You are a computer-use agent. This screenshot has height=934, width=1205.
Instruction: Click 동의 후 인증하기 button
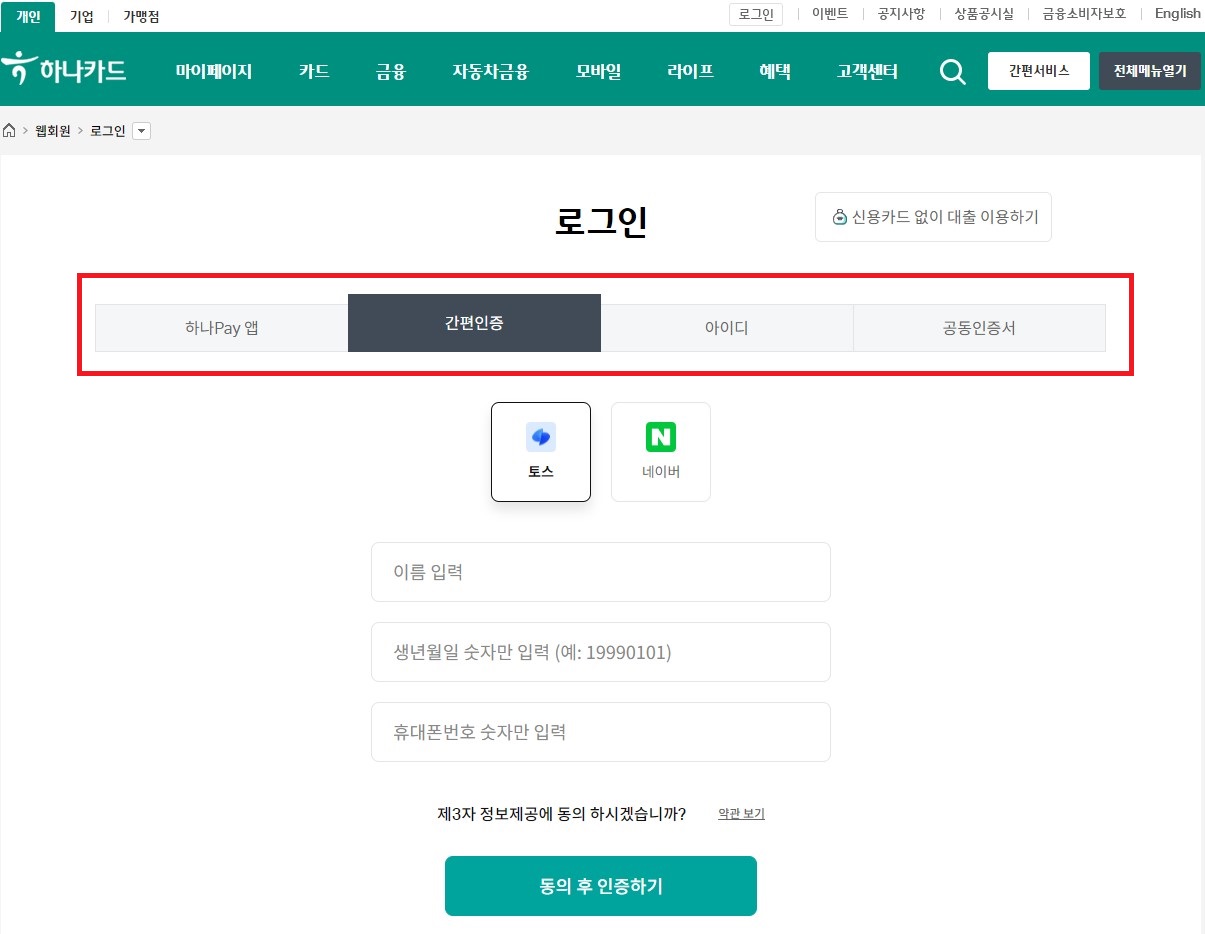tap(600, 885)
